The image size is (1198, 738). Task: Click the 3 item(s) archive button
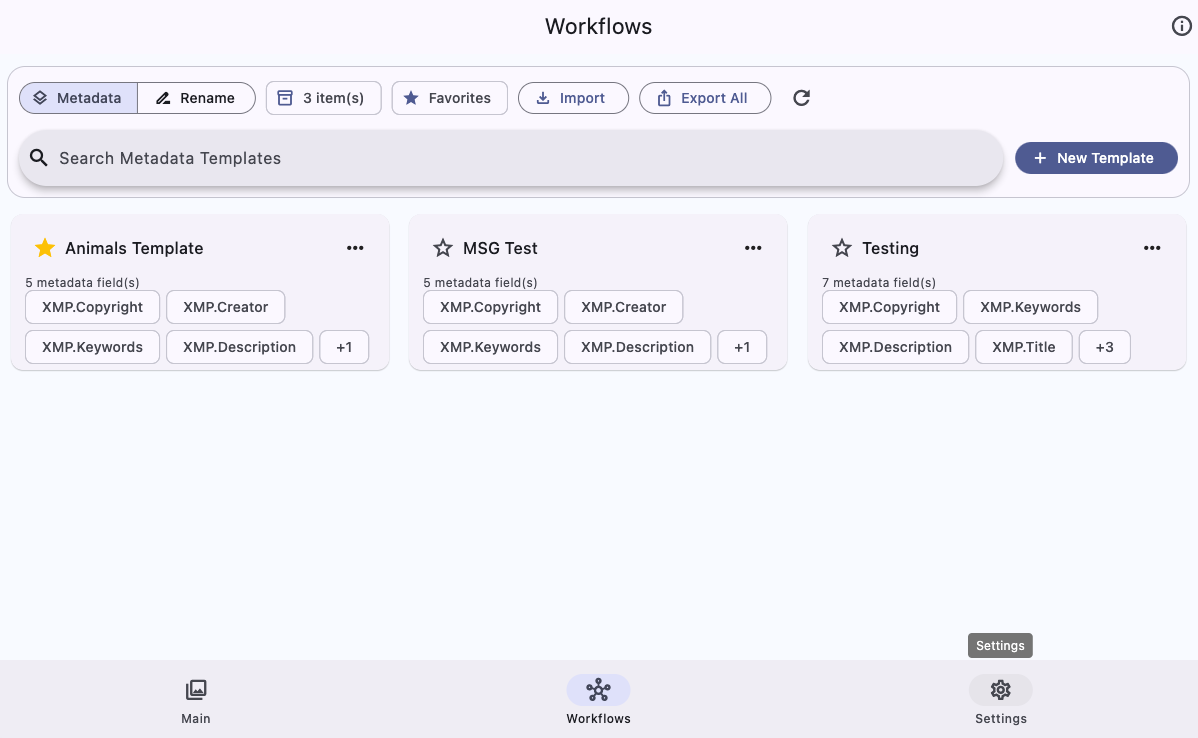323,98
